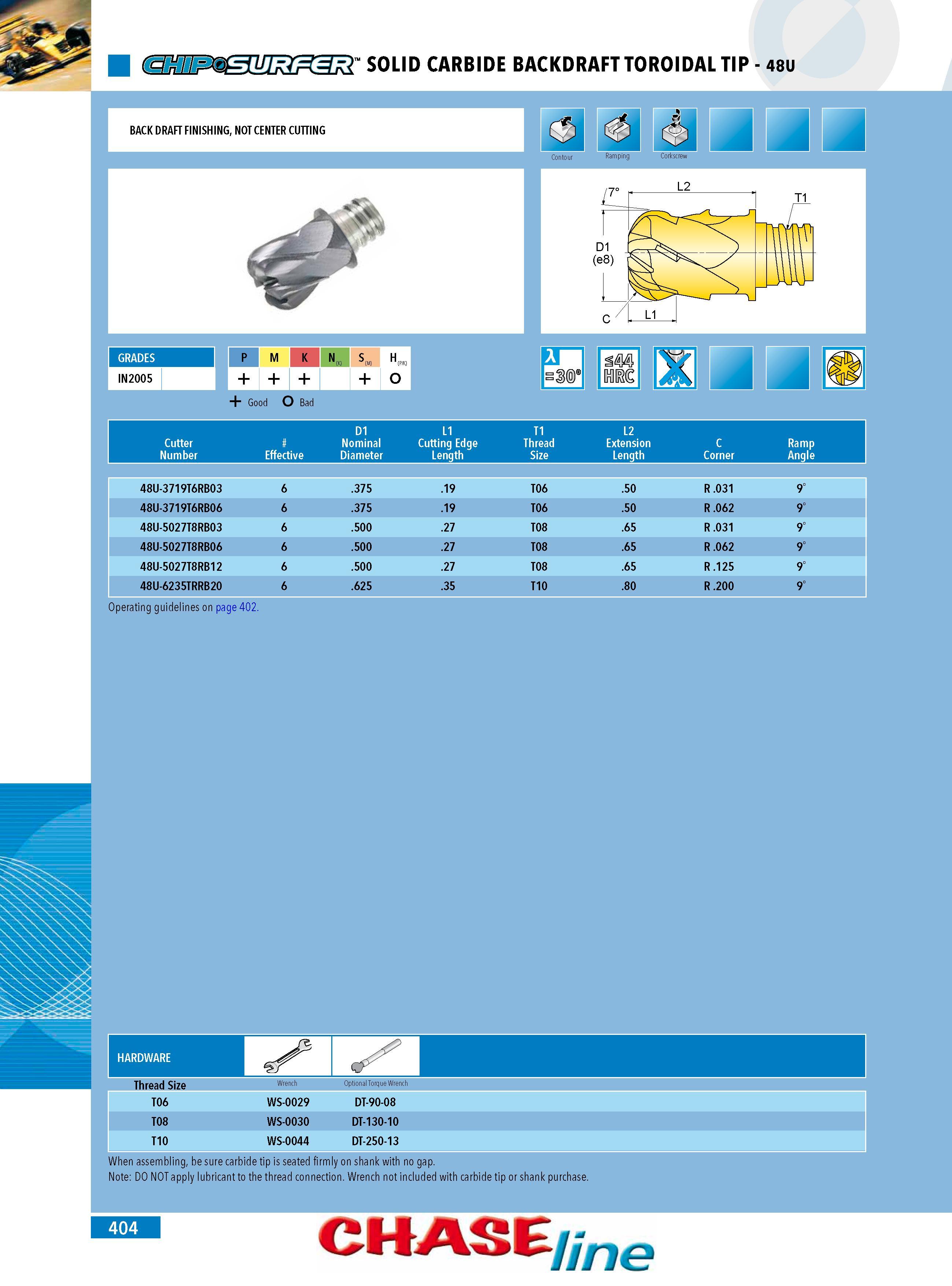The width and height of the screenshot is (952, 1286).
Task: Click the Bad legend circle symbol
Action: (x=288, y=401)
